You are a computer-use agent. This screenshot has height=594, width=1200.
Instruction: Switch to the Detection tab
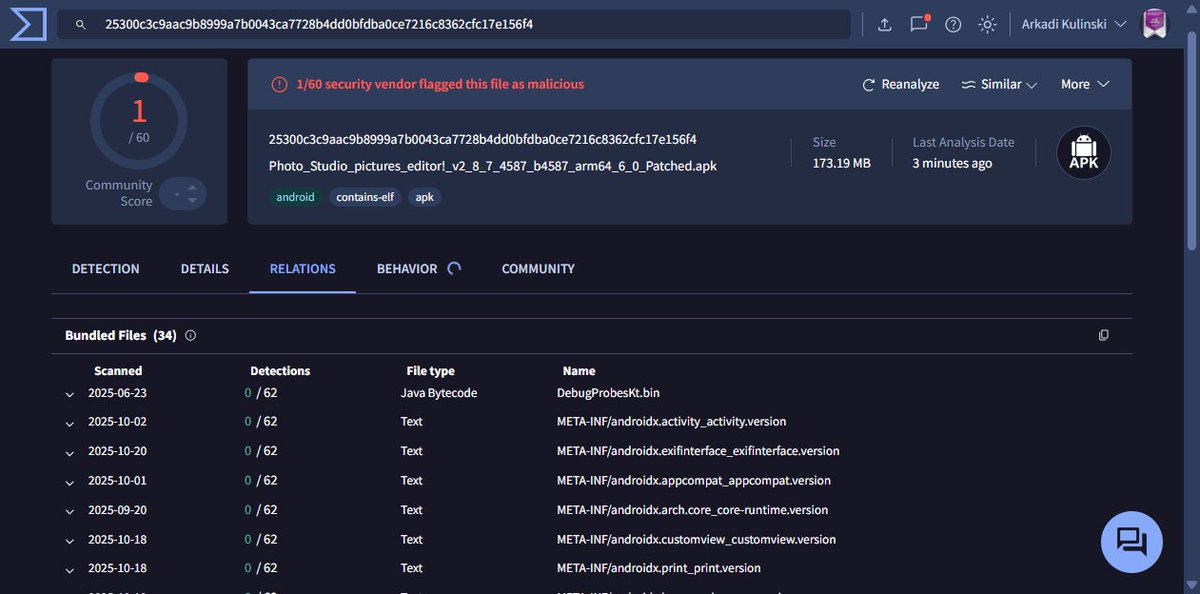pos(106,269)
